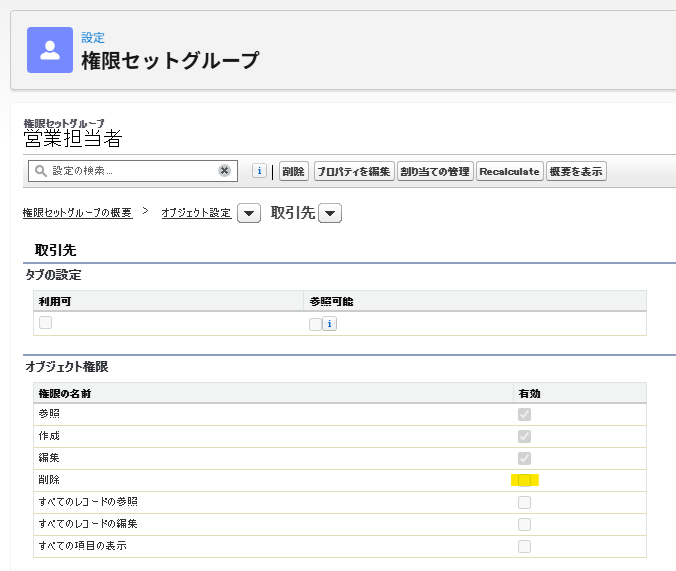Click the オブジェクト権限 section heading
Viewport: 676px width, 571px height.
67,367
